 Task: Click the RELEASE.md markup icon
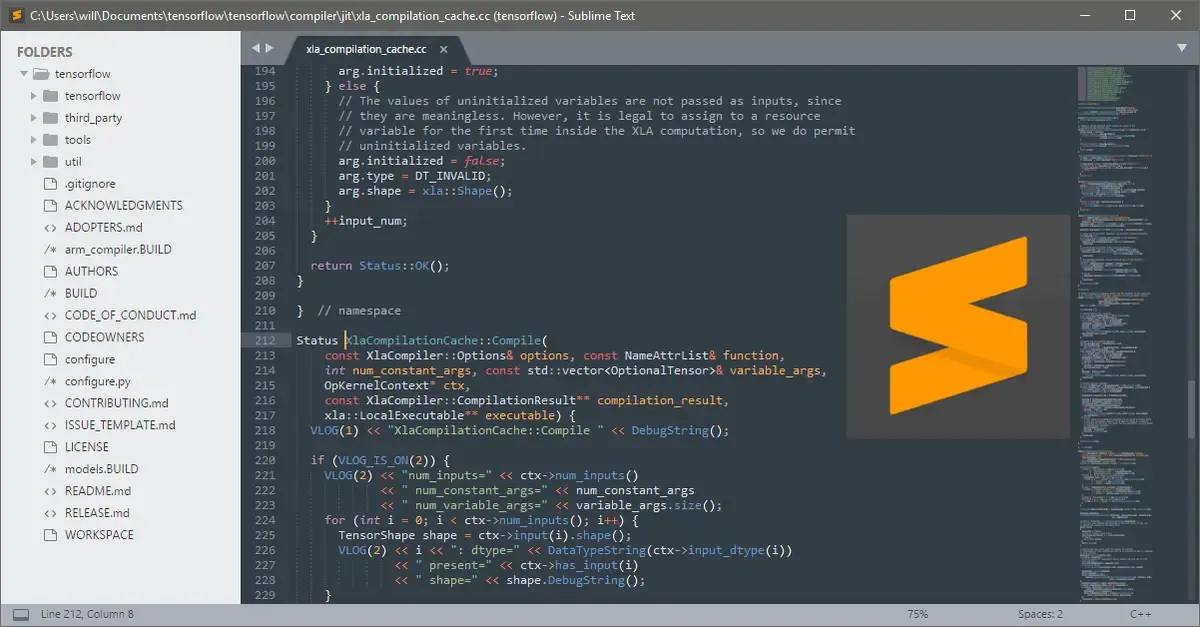tap(51, 514)
